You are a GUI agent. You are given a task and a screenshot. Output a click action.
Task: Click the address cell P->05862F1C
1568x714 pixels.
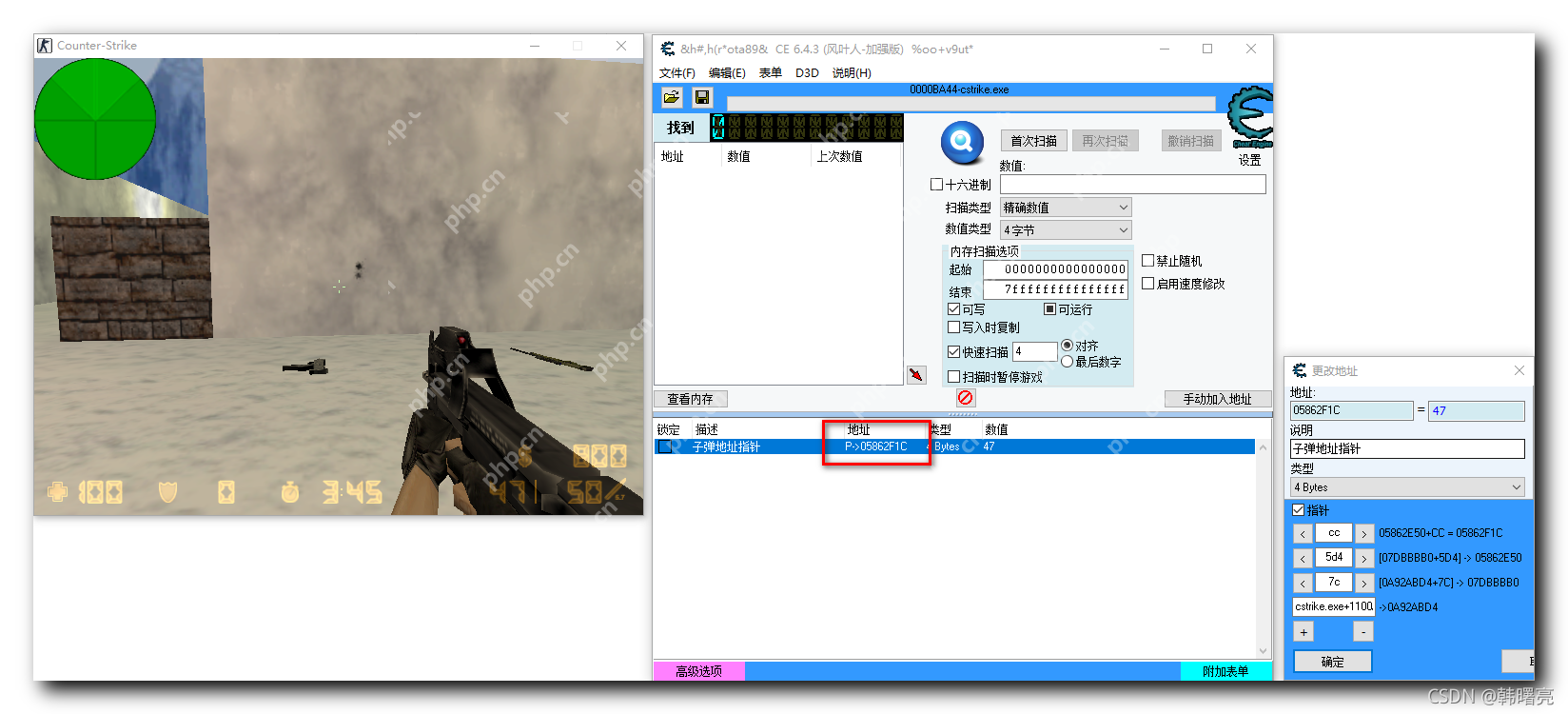(x=875, y=446)
